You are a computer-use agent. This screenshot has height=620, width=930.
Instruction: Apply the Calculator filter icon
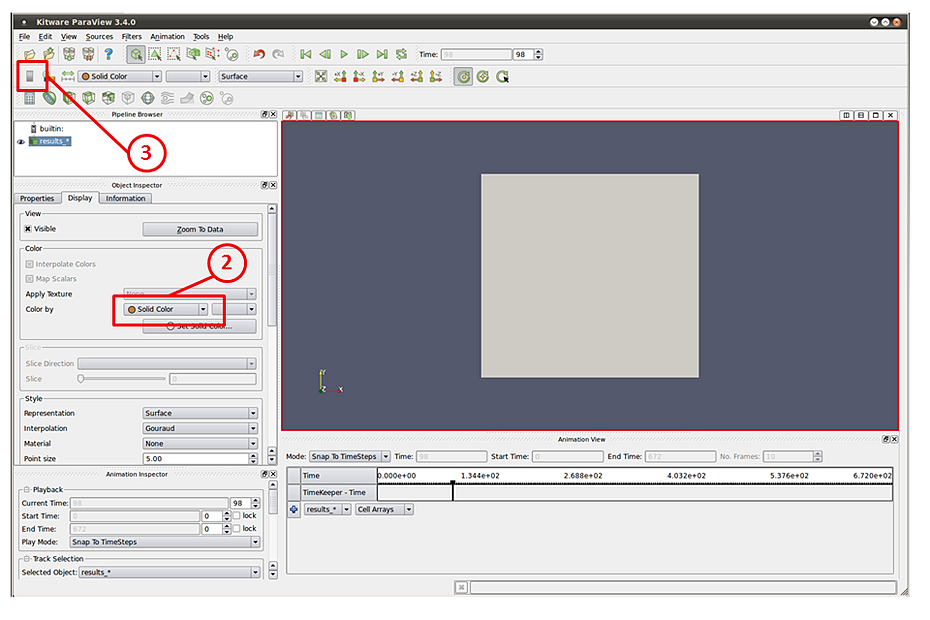pyautogui.click(x=30, y=98)
